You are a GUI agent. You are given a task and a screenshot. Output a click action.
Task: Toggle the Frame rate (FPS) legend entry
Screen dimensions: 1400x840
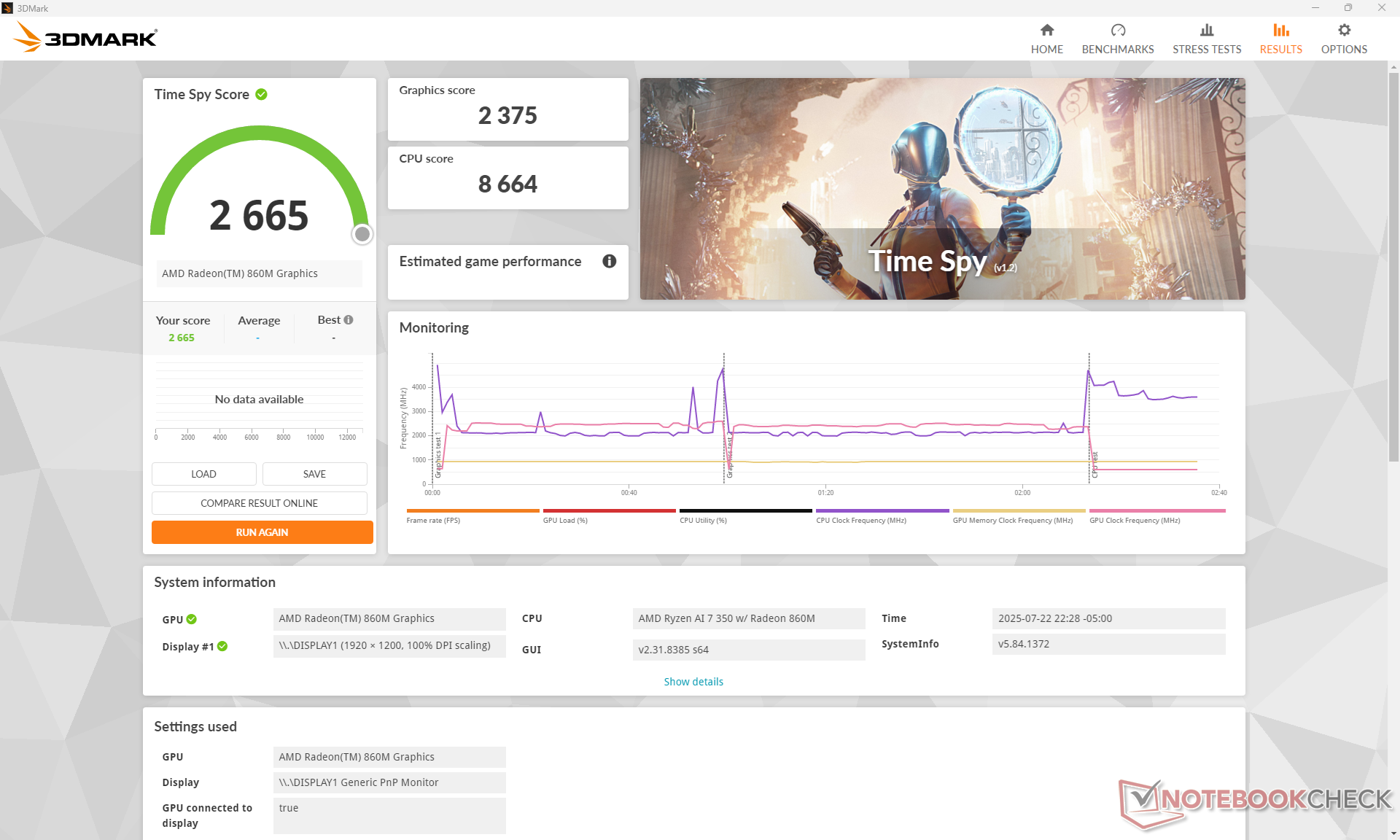click(x=433, y=520)
